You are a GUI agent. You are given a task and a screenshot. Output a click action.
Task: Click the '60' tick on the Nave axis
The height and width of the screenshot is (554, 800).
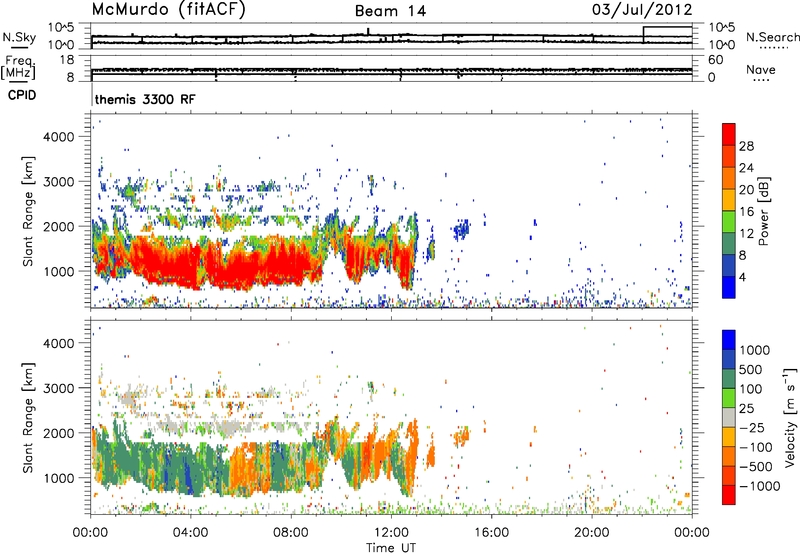[x=716, y=60]
